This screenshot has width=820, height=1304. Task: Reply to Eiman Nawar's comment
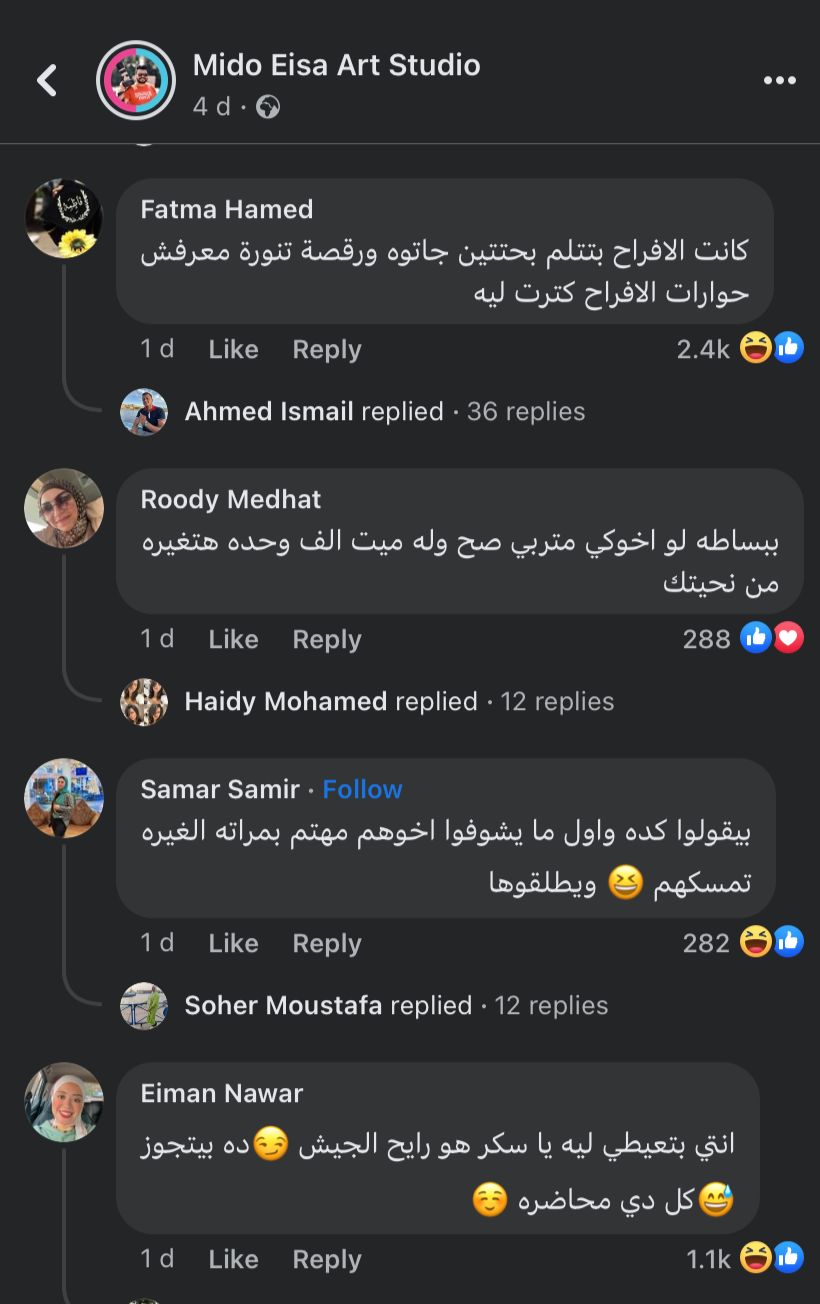(x=326, y=1259)
